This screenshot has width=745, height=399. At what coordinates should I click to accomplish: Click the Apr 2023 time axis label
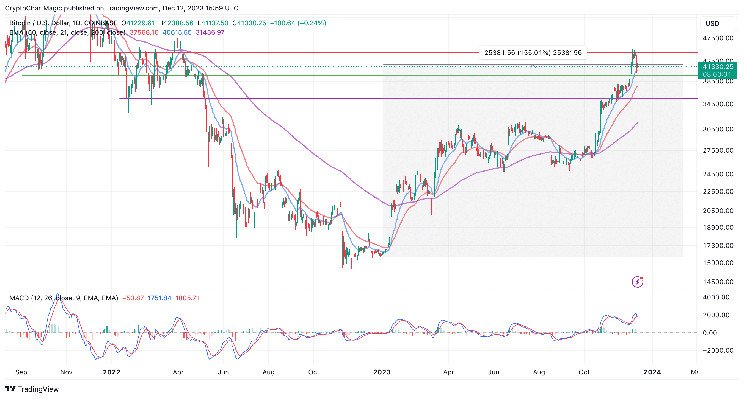coord(448,371)
